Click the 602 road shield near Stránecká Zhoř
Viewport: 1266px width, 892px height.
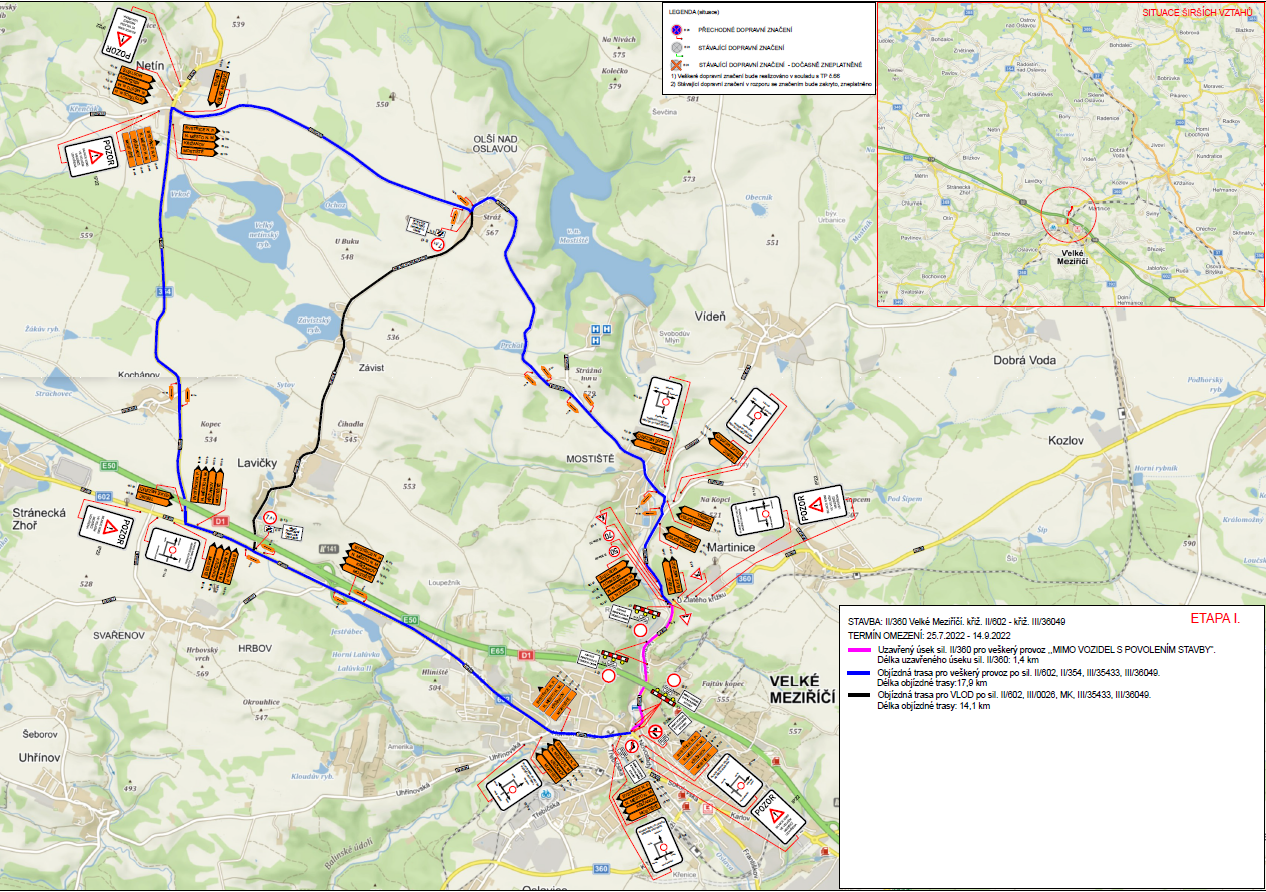pyautogui.click(x=103, y=496)
